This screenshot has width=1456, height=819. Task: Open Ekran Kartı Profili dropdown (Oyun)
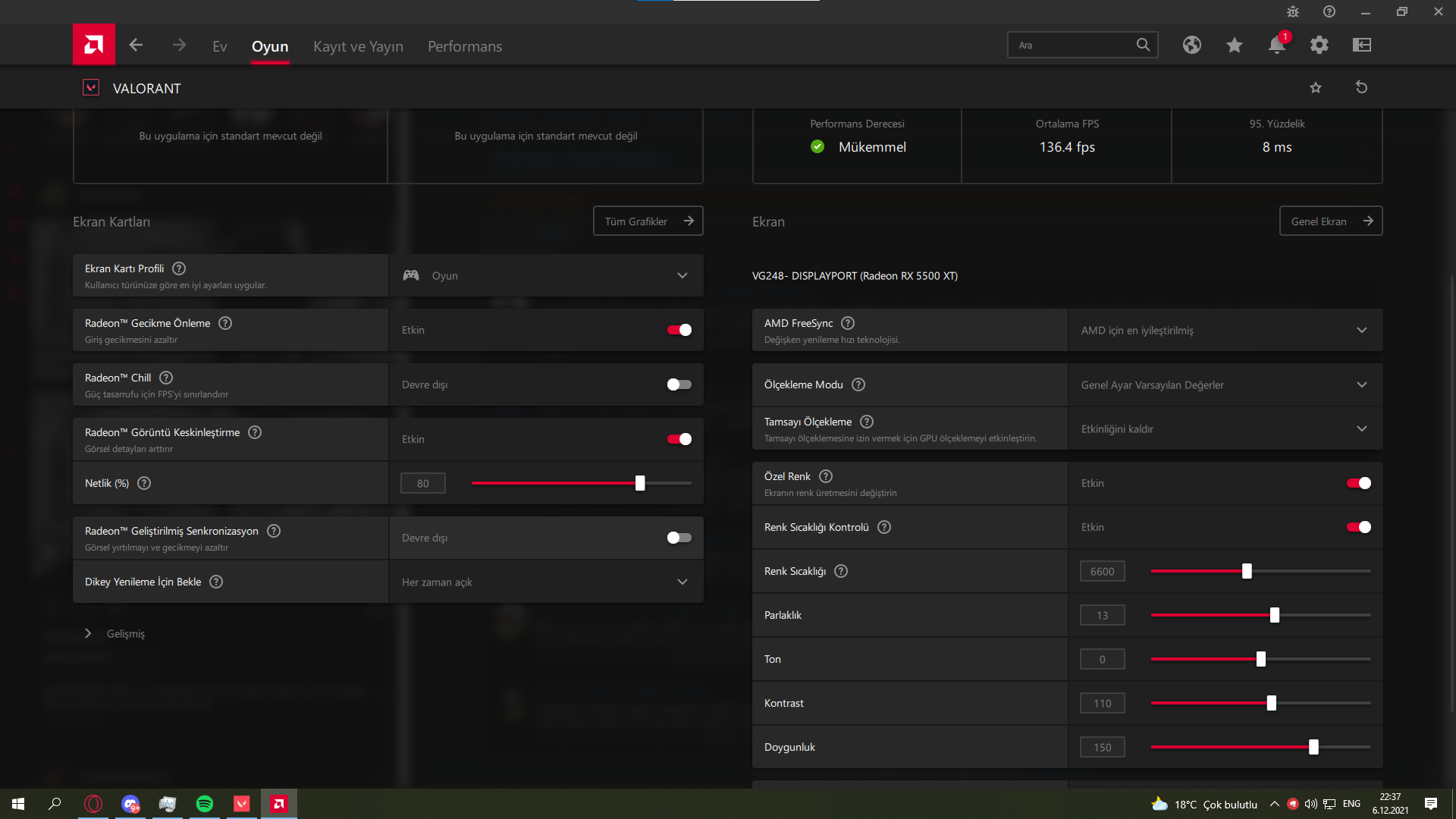(x=546, y=275)
